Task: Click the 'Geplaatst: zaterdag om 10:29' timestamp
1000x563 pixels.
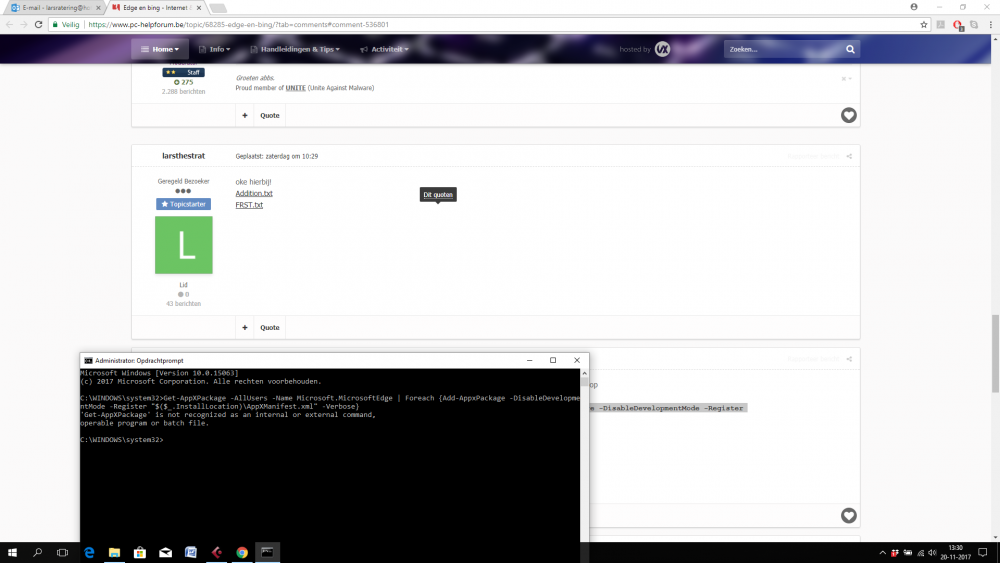Action: click(277, 156)
